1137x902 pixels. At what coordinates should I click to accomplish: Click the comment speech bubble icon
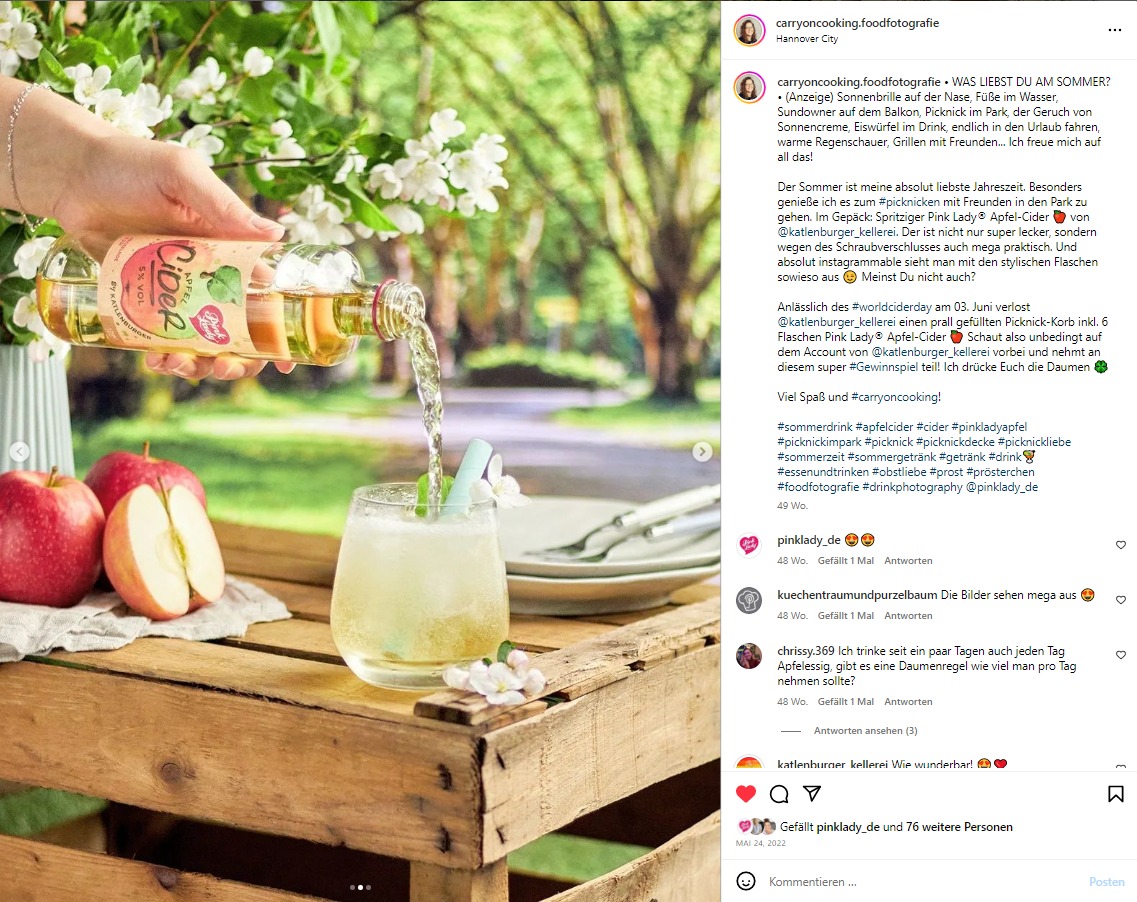tap(779, 794)
